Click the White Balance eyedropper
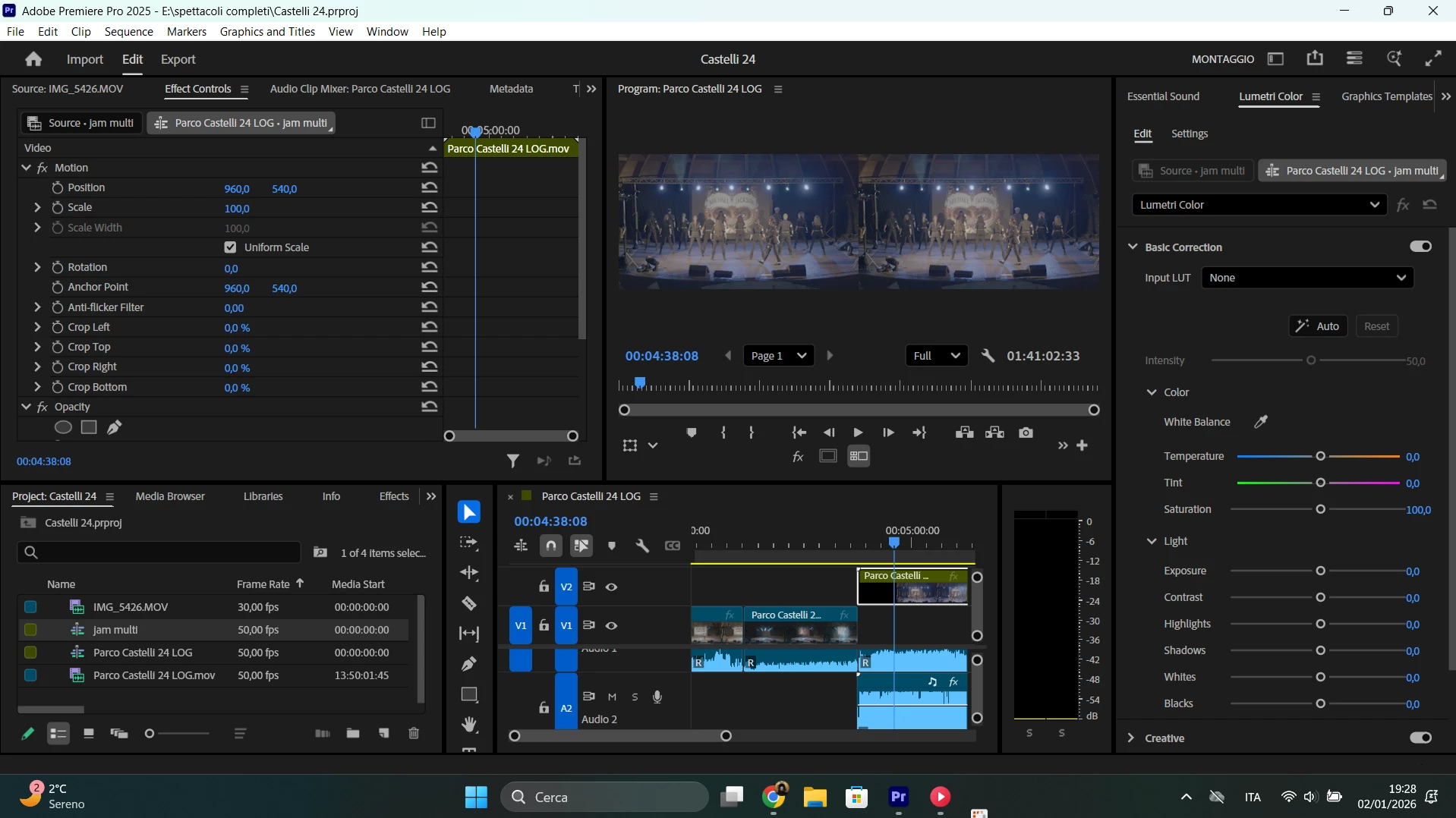This screenshot has width=1456, height=818. point(1261,422)
